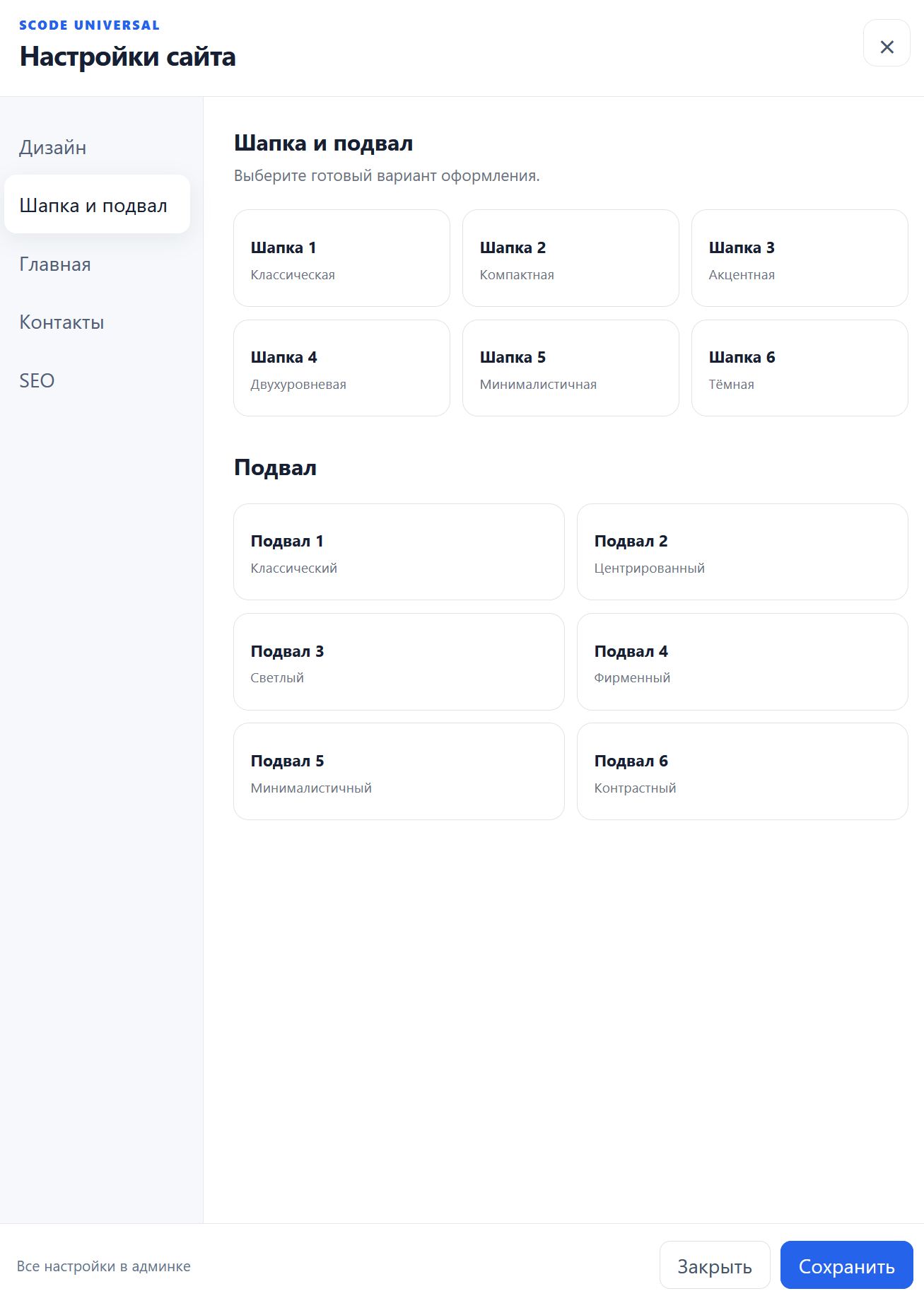Save settings with Сохранить button
This screenshot has height=1296, width=924.
click(847, 1265)
